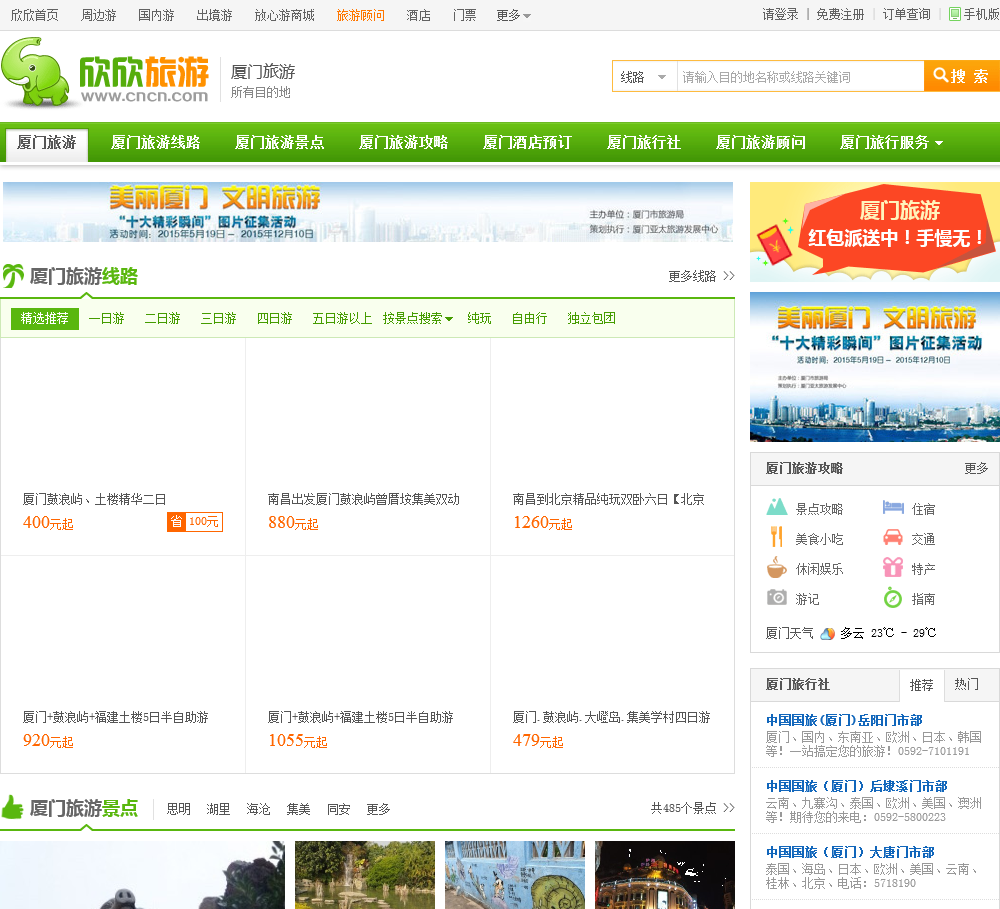Filter attractions by 思明 district
Screen dimensions: 1000x909
point(179,809)
